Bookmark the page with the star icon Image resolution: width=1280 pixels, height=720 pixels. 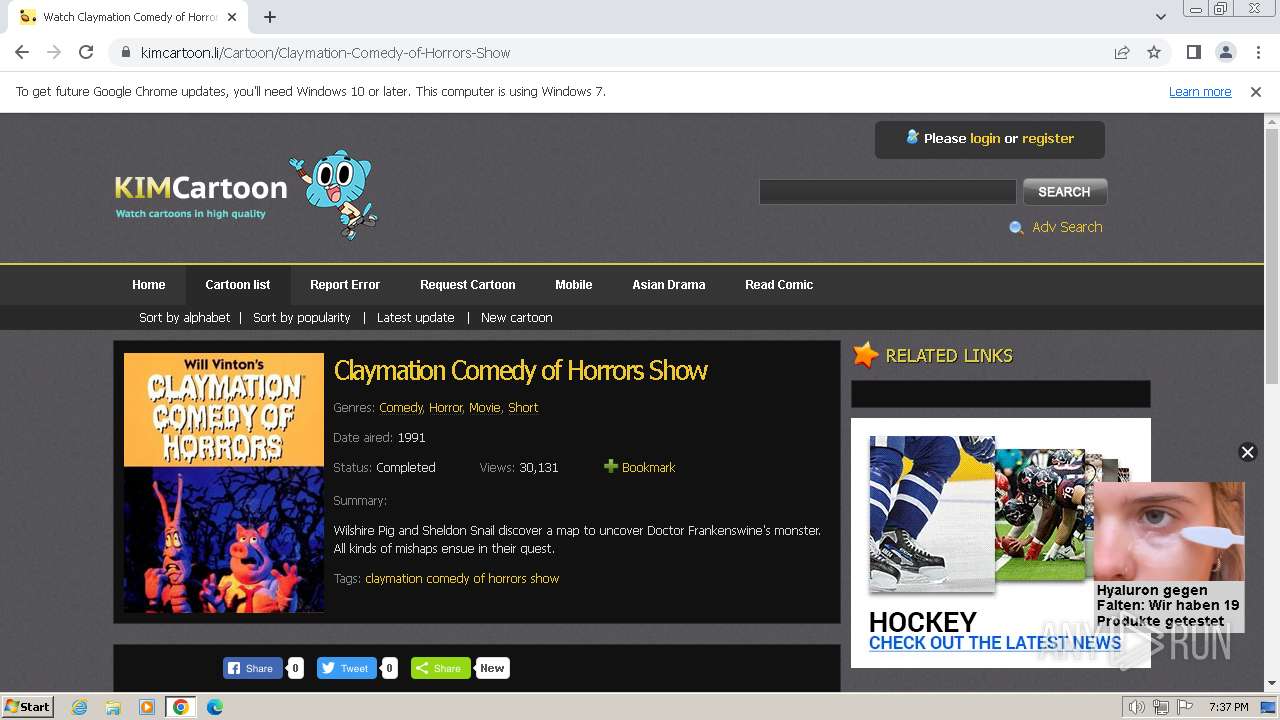[1154, 52]
